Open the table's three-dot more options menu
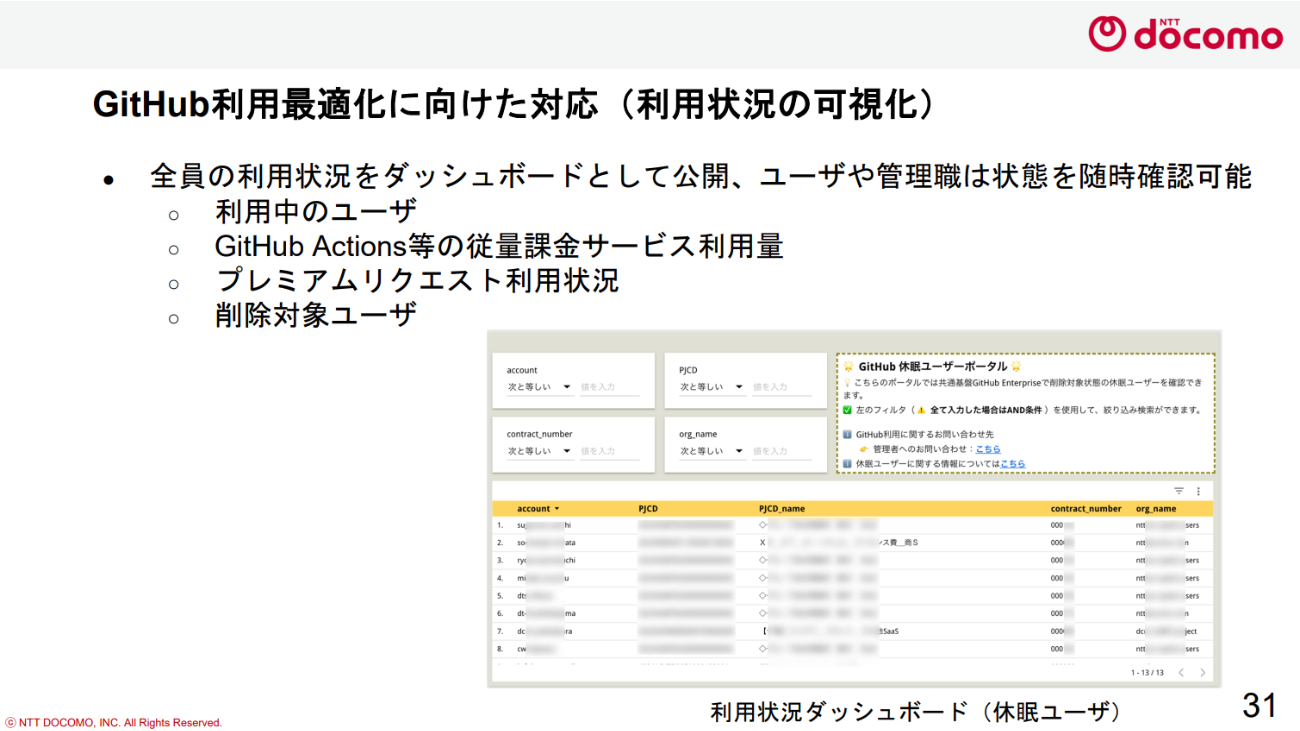Image resolution: width=1300 pixels, height=731 pixels. click(1198, 491)
